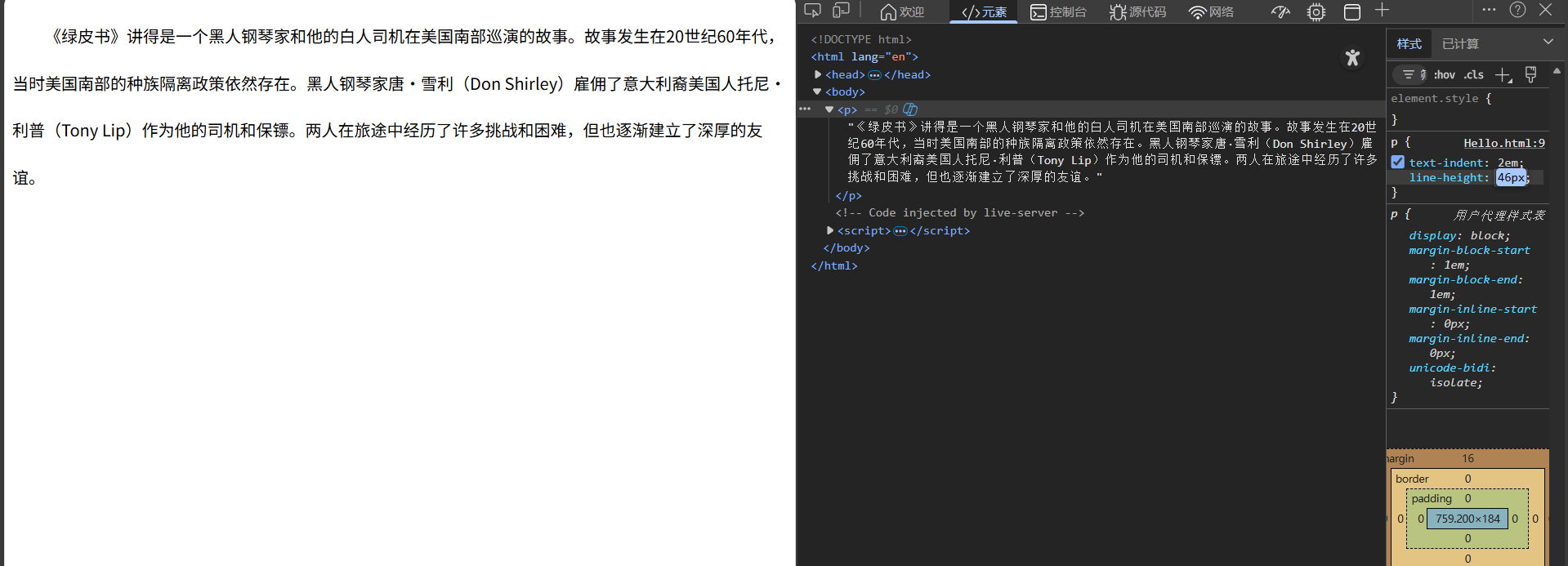Image resolution: width=1568 pixels, height=566 pixels.
Task: Open the Performance gauge icon tab
Action: click(1281, 11)
